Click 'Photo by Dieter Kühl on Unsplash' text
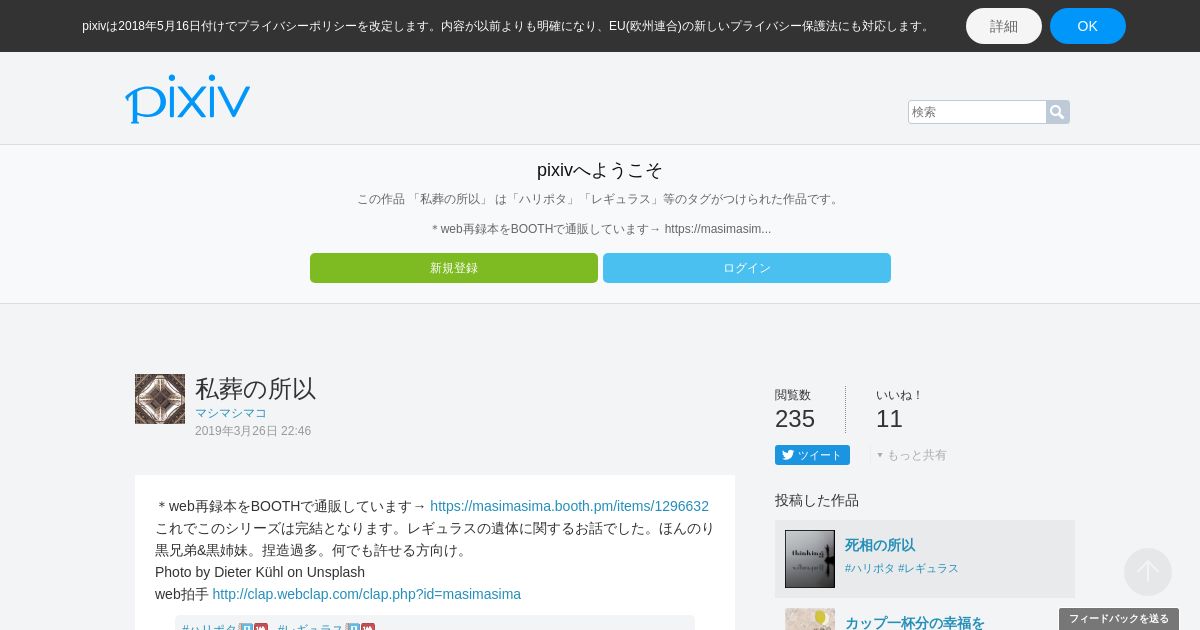This screenshot has height=630, width=1200. click(x=260, y=572)
